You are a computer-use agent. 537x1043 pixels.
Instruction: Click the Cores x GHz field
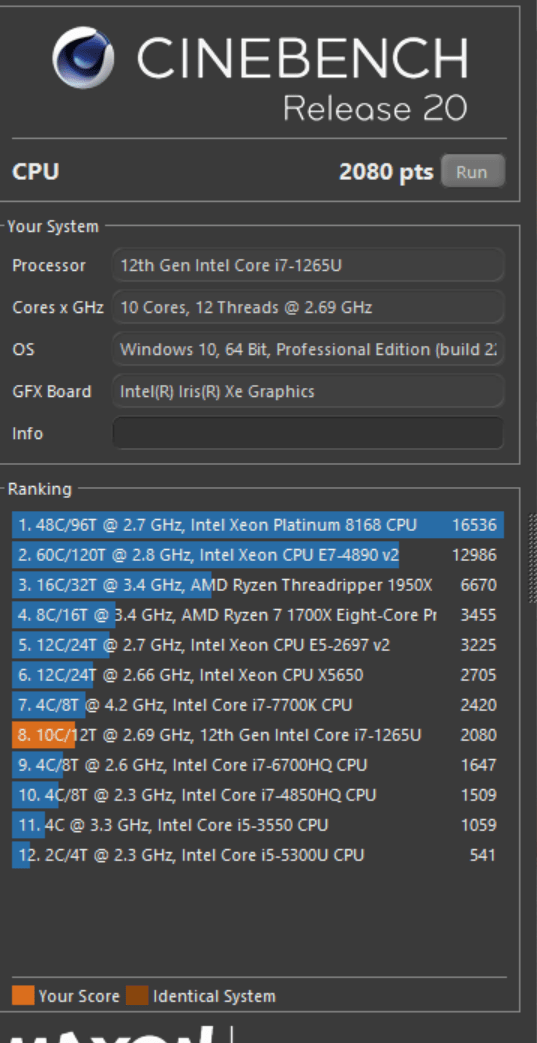(x=308, y=307)
